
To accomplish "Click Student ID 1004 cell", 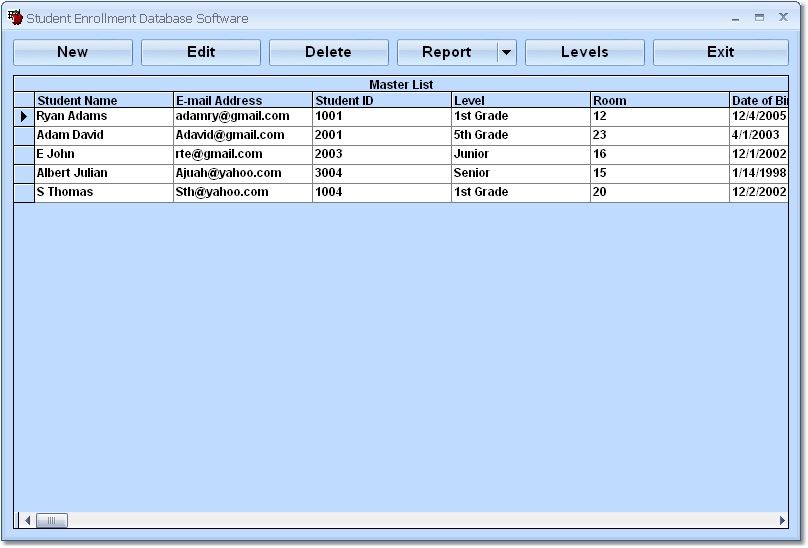I will pyautogui.click(x=382, y=193).
